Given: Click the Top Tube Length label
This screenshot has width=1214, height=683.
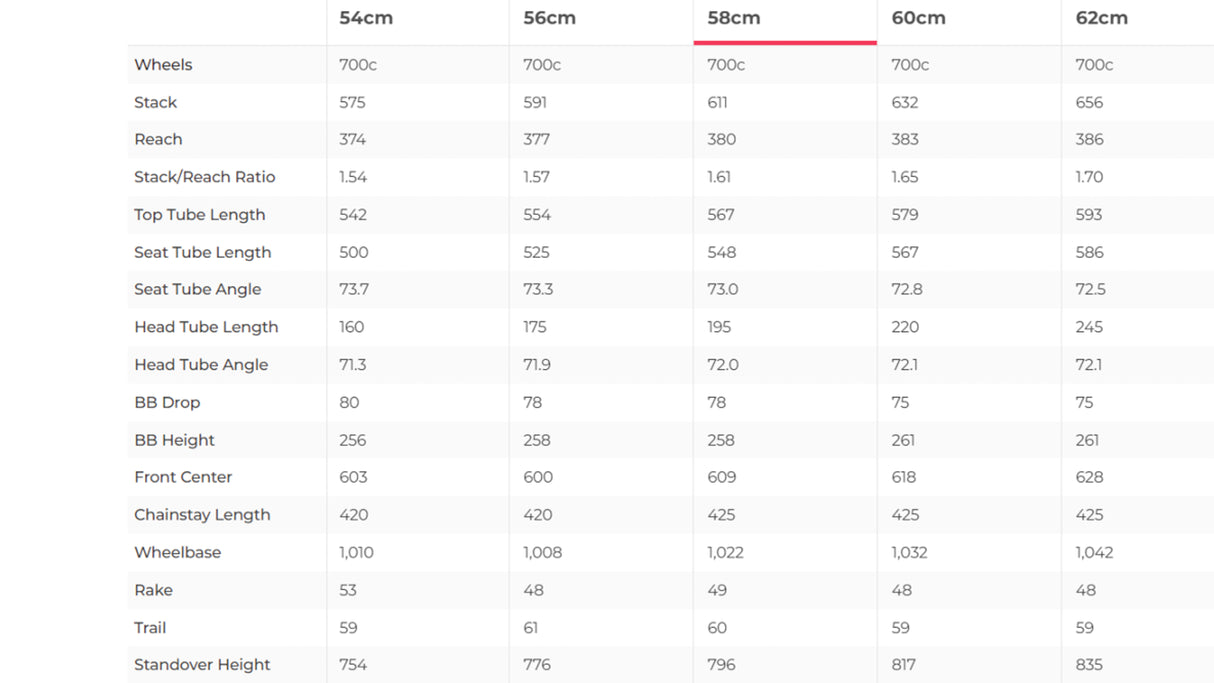Looking at the screenshot, I should pos(199,215).
